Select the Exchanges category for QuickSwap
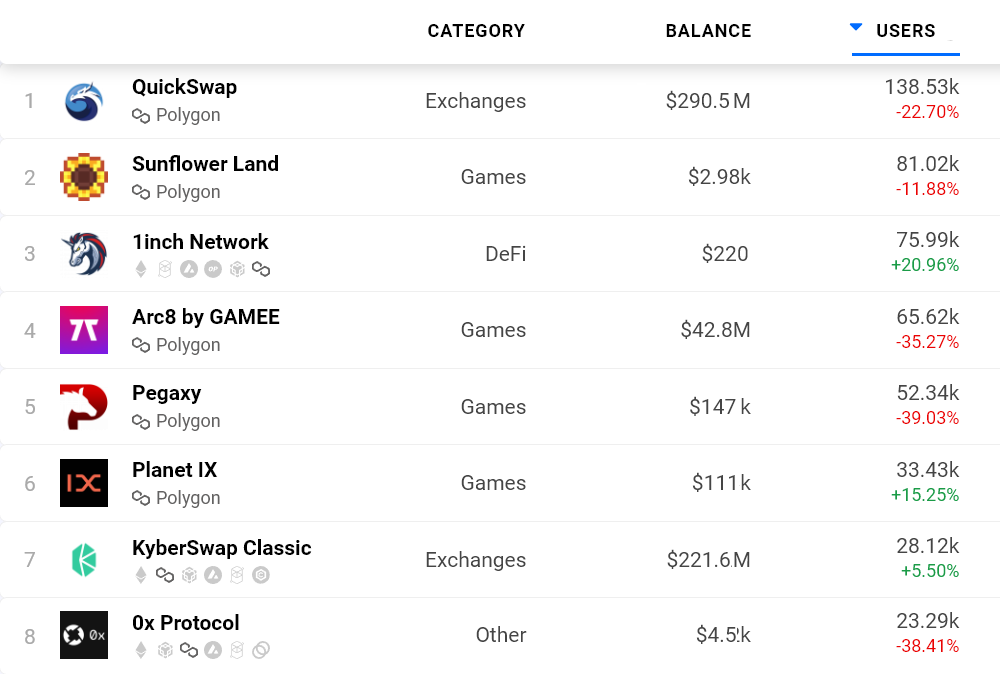The image size is (1000, 674). tap(475, 101)
